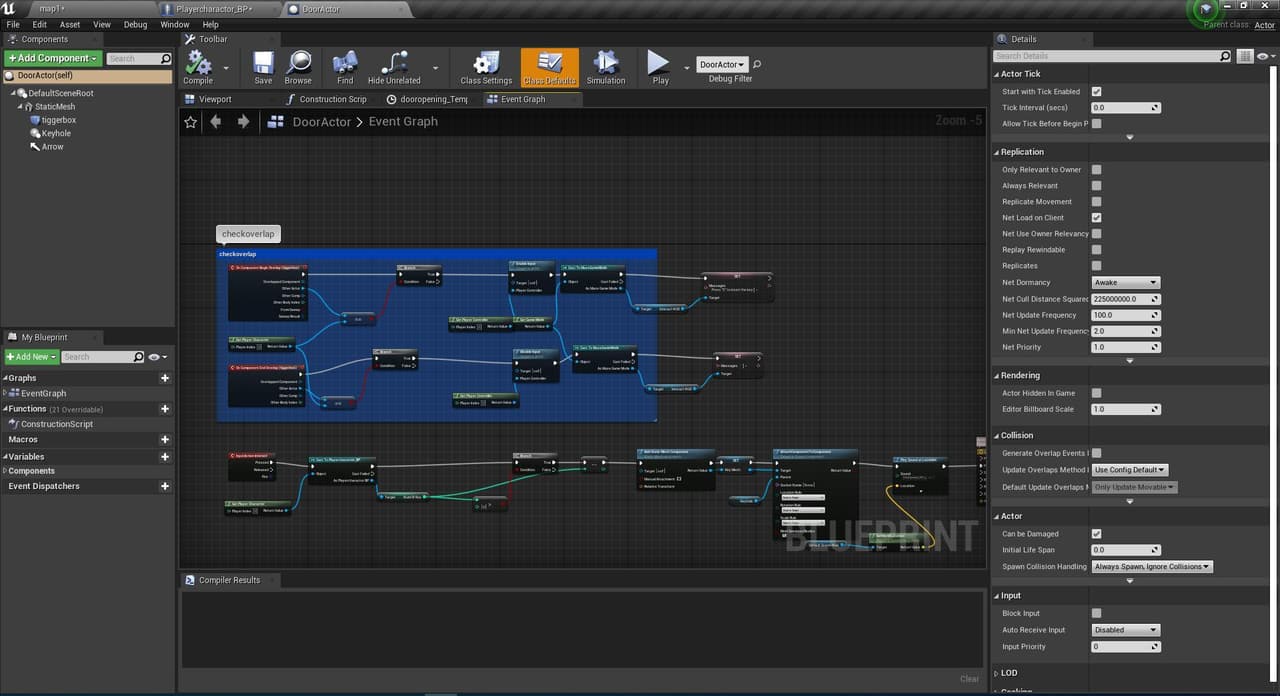Toggle Can be Damaged checkbox
Screen dimensions: 1280x696
click(1096, 534)
